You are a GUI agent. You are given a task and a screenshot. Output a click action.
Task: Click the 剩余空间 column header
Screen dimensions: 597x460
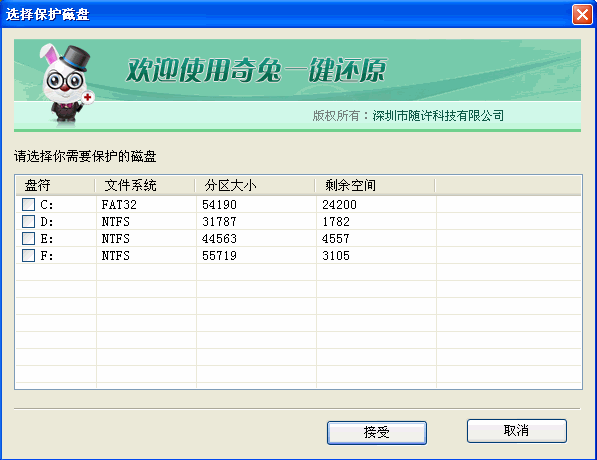point(375,185)
